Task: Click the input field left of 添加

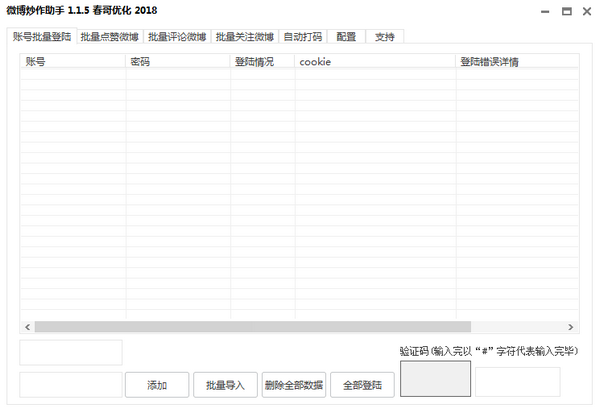Action: click(71, 385)
